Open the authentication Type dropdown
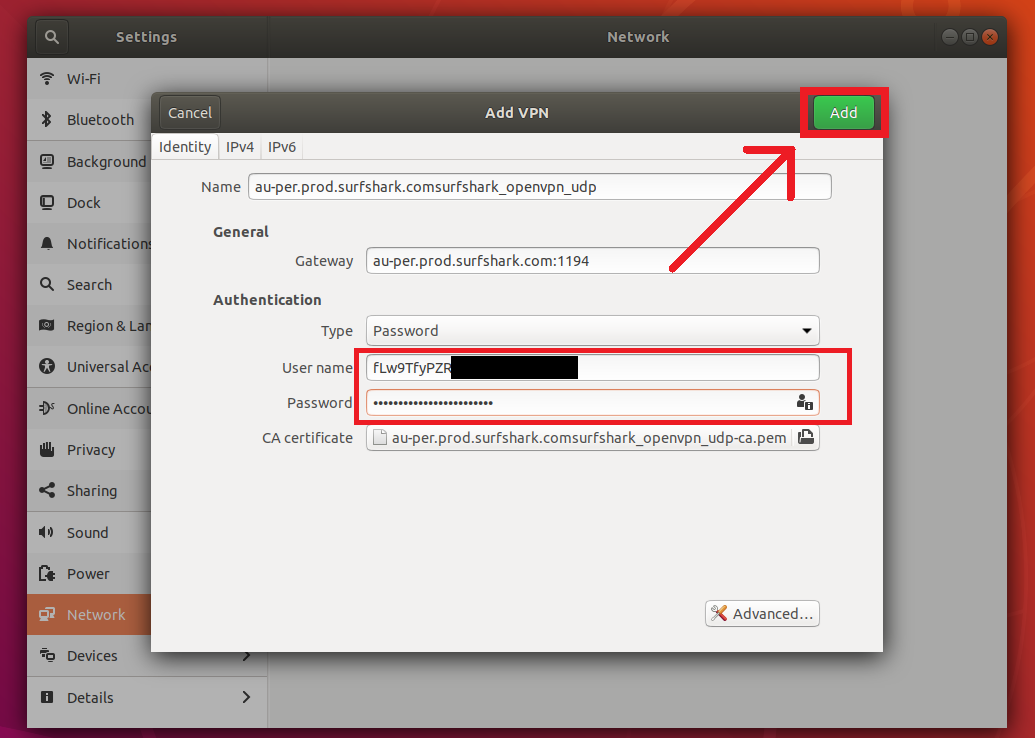Viewport: 1035px width, 738px height. point(592,331)
